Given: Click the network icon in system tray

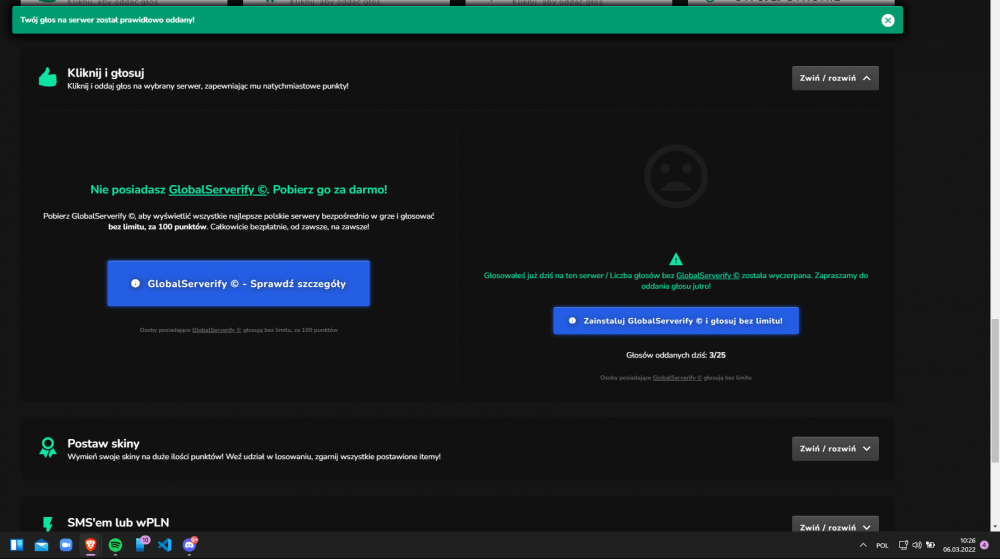Looking at the screenshot, I should click(x=903, y=545).
